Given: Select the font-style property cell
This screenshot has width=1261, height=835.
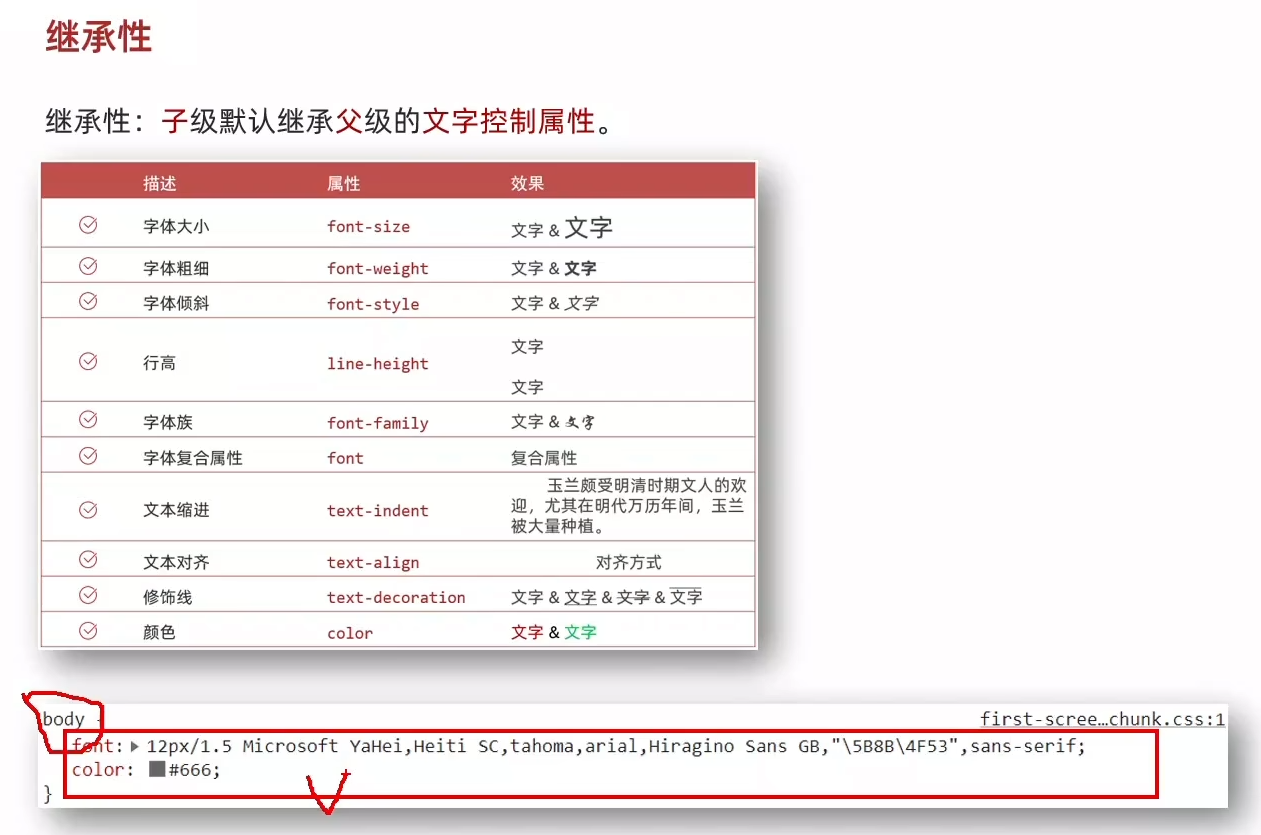Looking at the screenshot, I should [373, 303].
